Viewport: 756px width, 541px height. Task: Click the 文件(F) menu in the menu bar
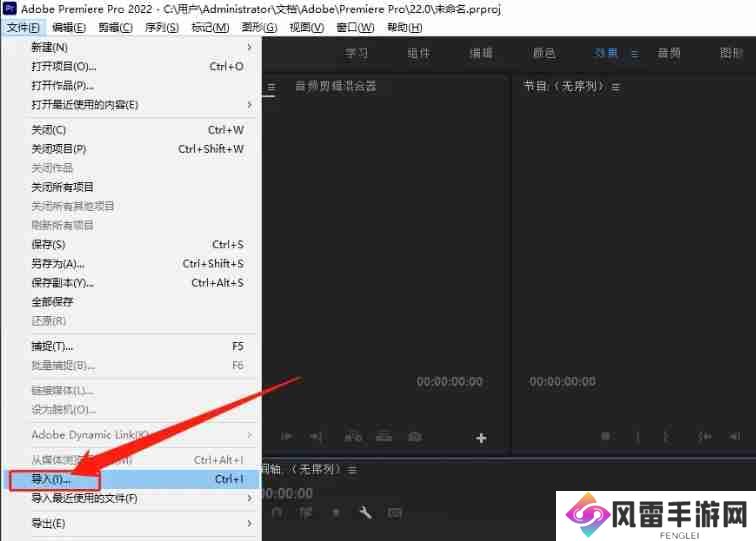click(x=23, y=27)
